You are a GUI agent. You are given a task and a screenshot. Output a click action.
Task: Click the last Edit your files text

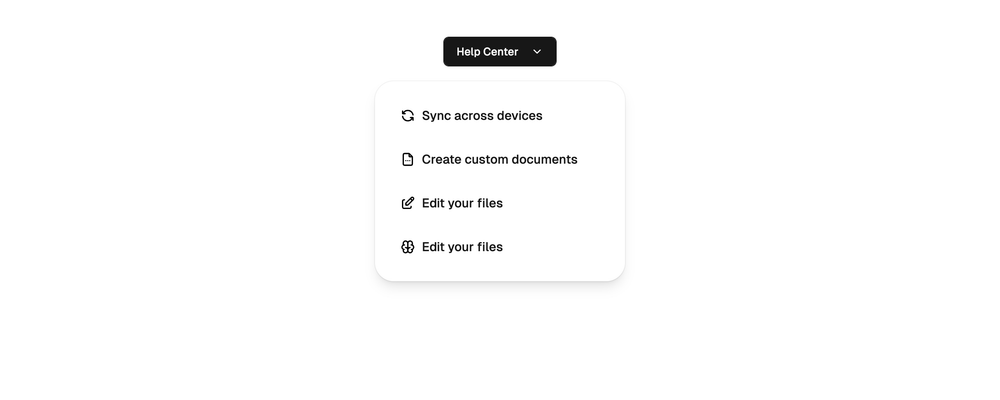(x=462, y=247)
